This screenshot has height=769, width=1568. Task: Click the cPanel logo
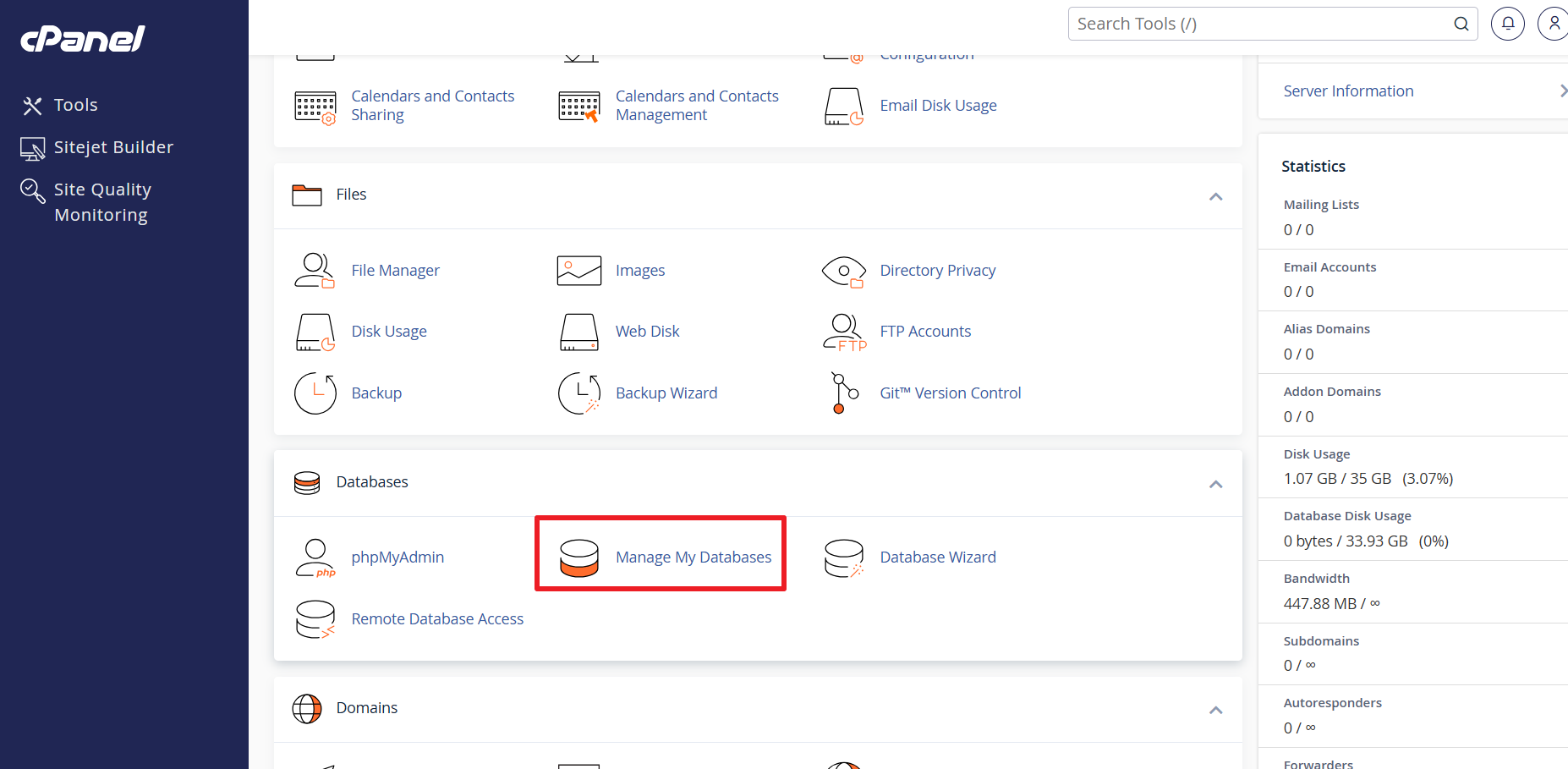[x=83, y=38]
